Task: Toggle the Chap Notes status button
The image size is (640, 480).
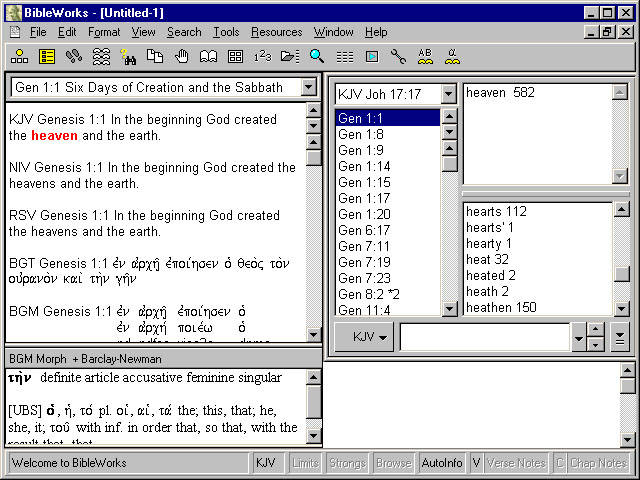Action: click(599, 463)
